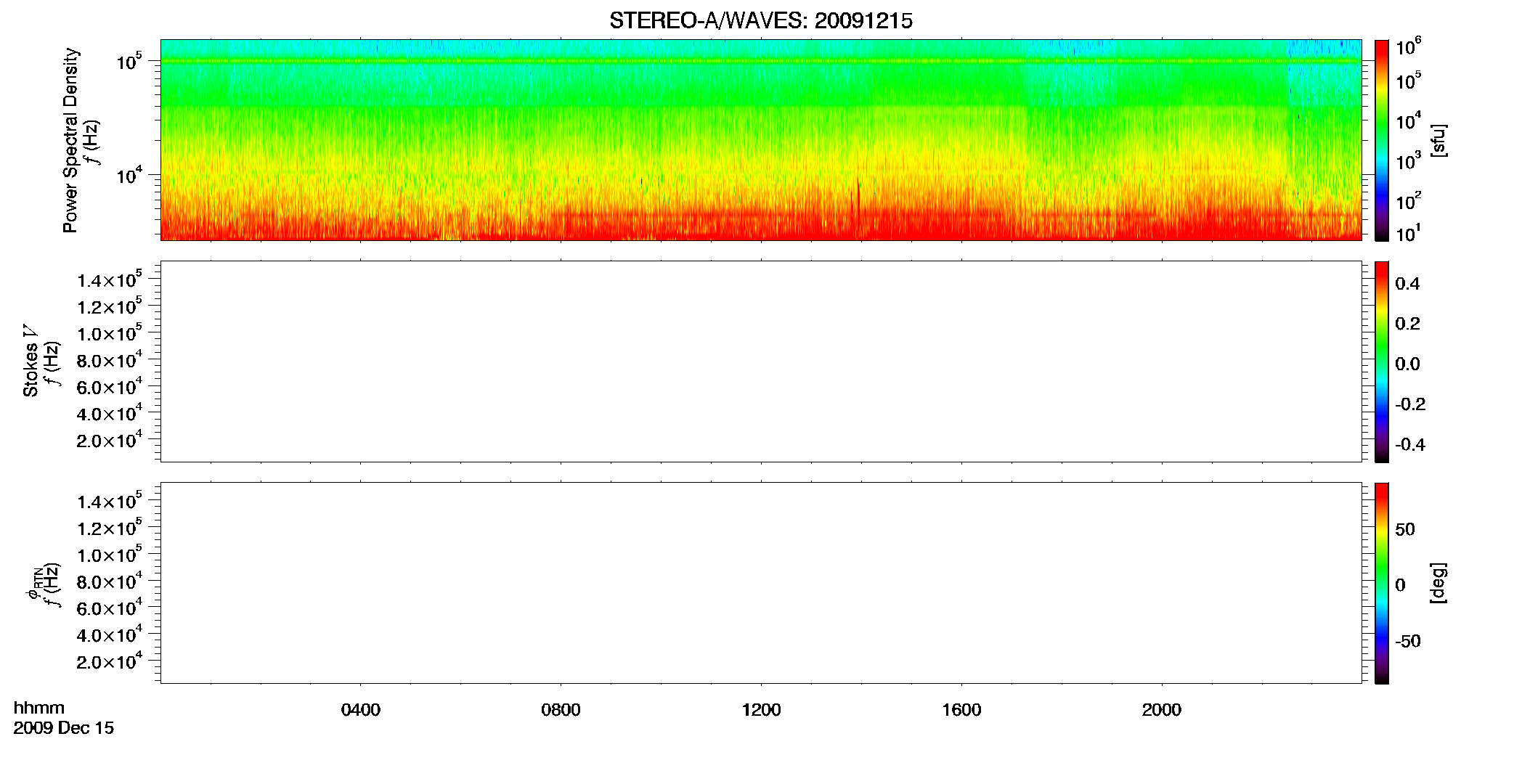Select the [sfu] colorbar unit label
Viewport: 1522px width, 784px height.
(x=1438, y=141)
